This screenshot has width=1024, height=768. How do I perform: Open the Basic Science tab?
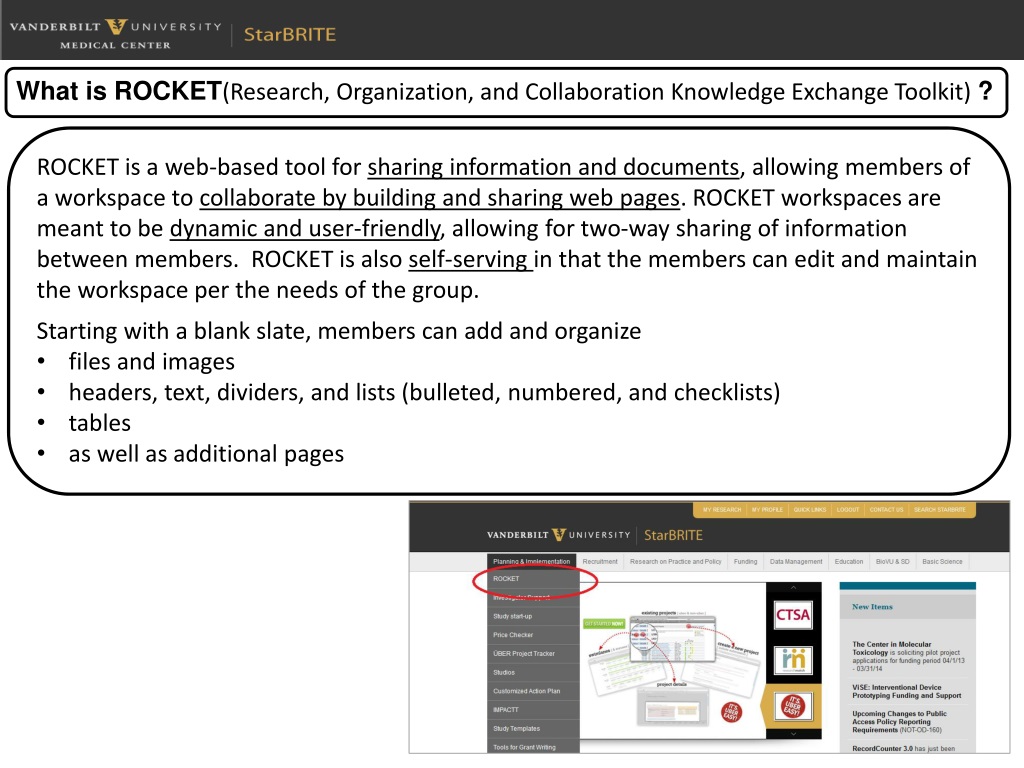pyautogui.click(x=942, y=562)
